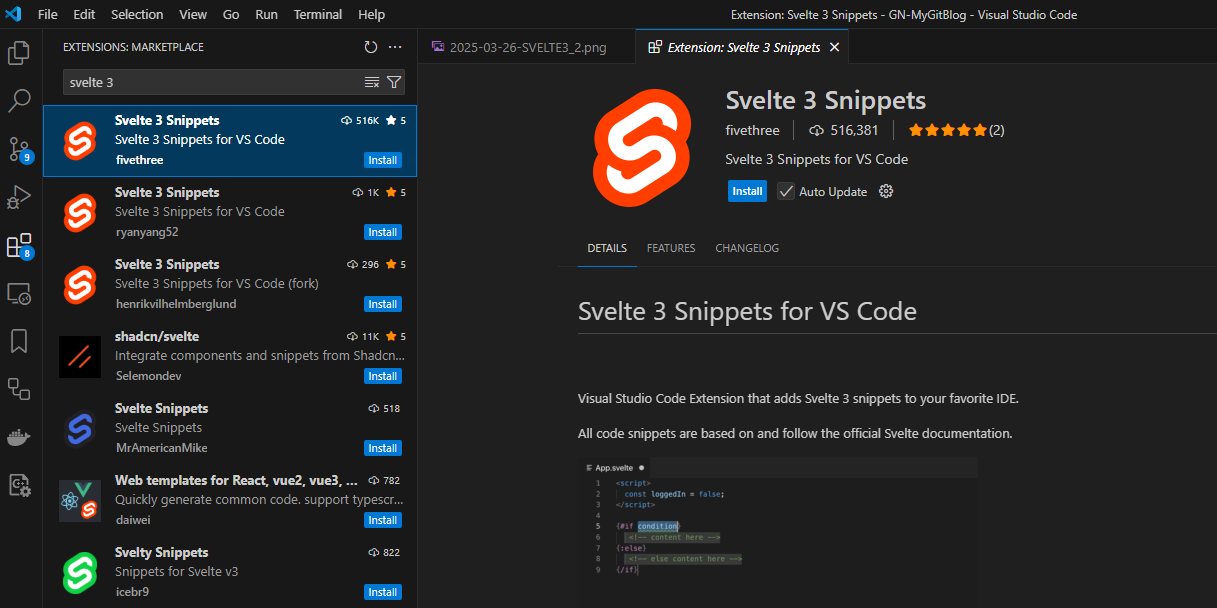Open Views and More Actions ellipsis menu
Screen dimensions: 1217x608
click(395, 47)
